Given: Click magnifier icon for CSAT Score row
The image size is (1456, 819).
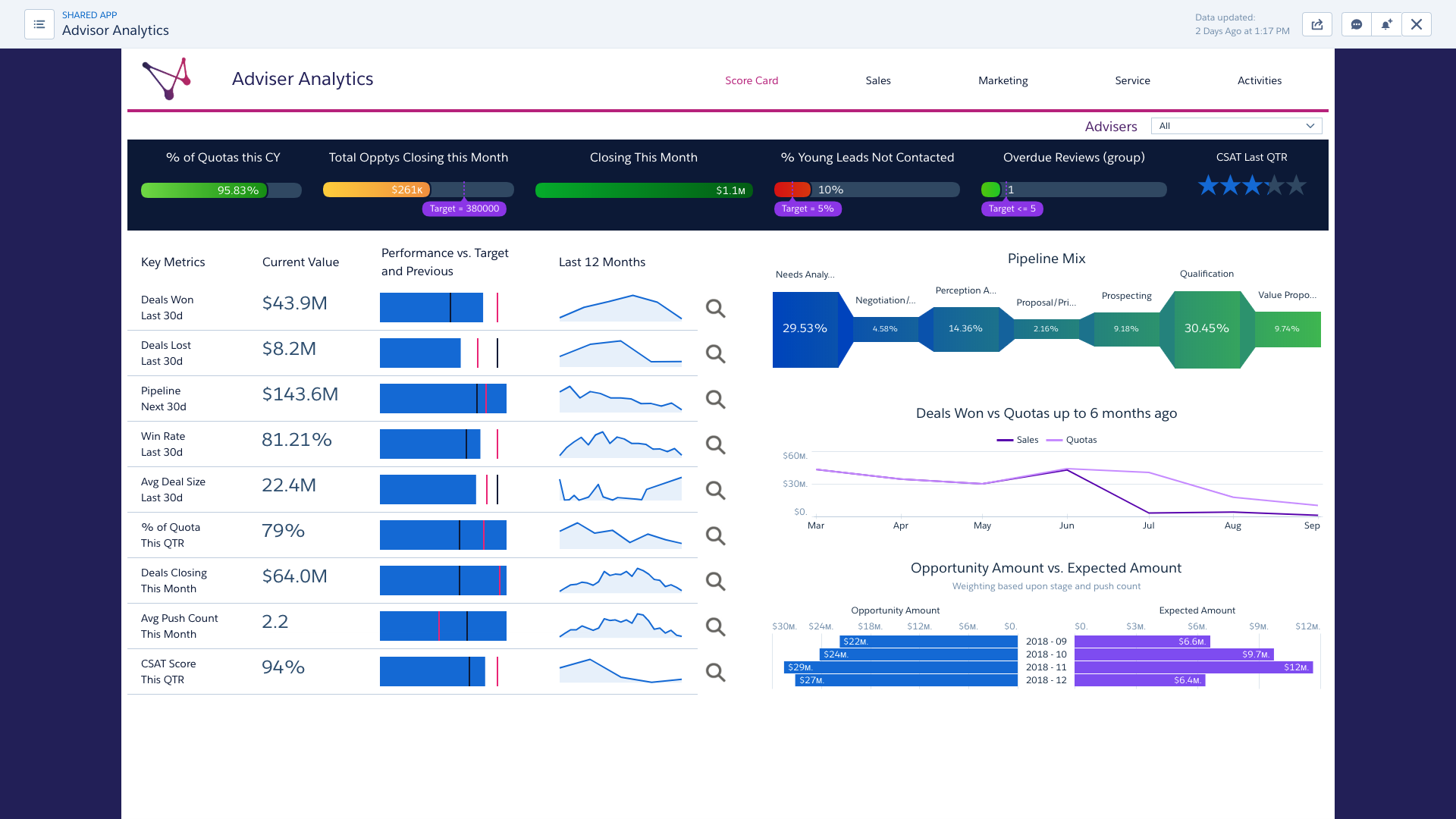Looking at the screenshot, I should coord(715,672).
